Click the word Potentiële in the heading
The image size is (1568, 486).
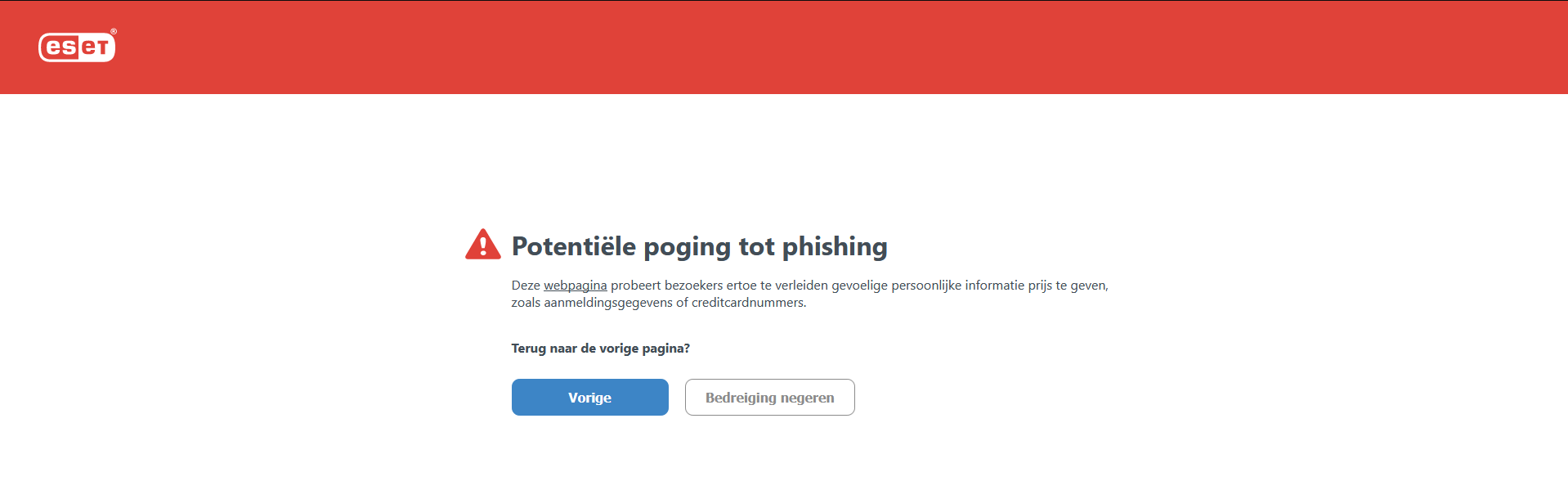(573, 246)
